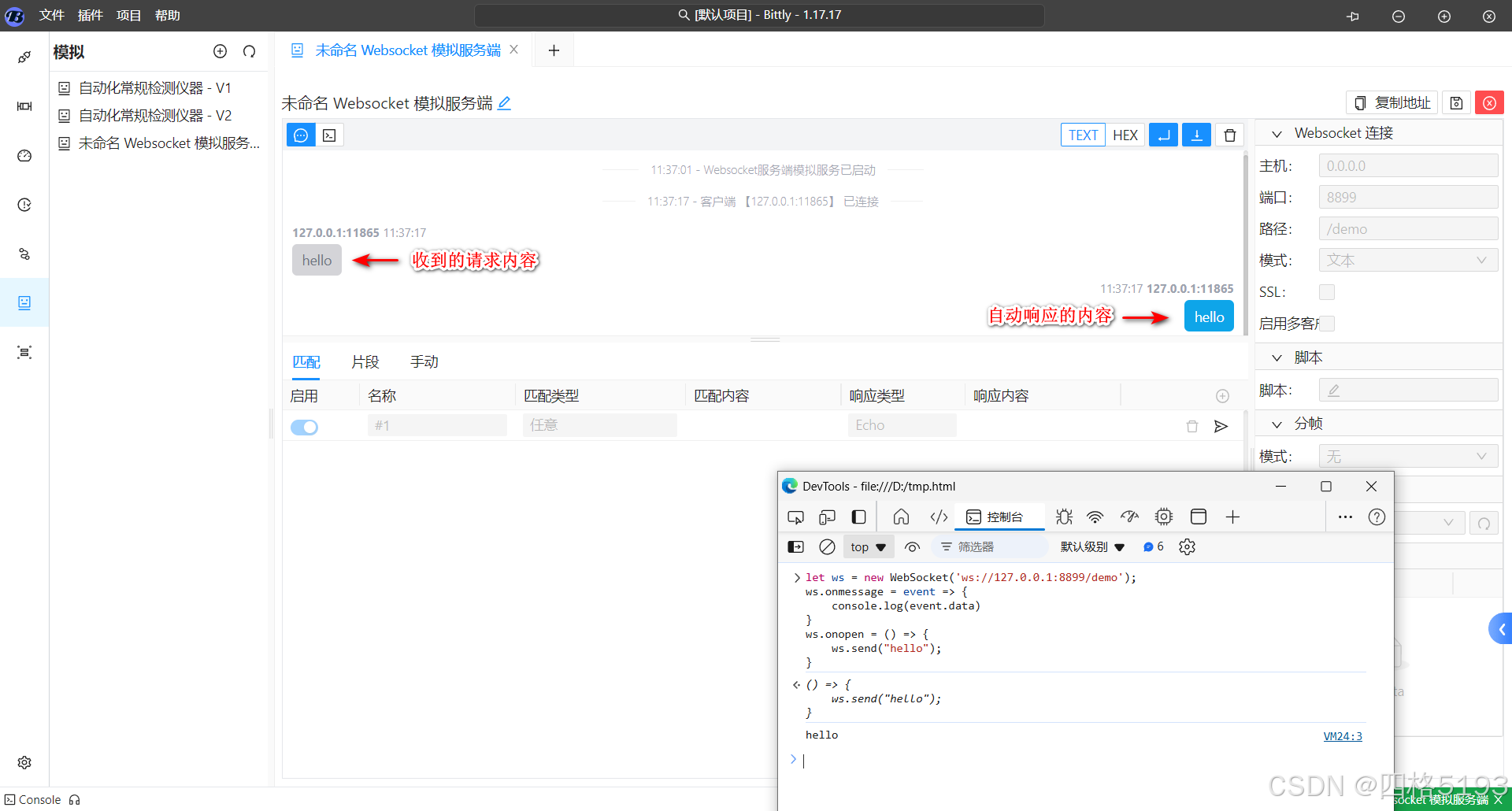1512x811 pixels.
Task: Add a new mock service with plus icon
Action: tap(220, 51)
